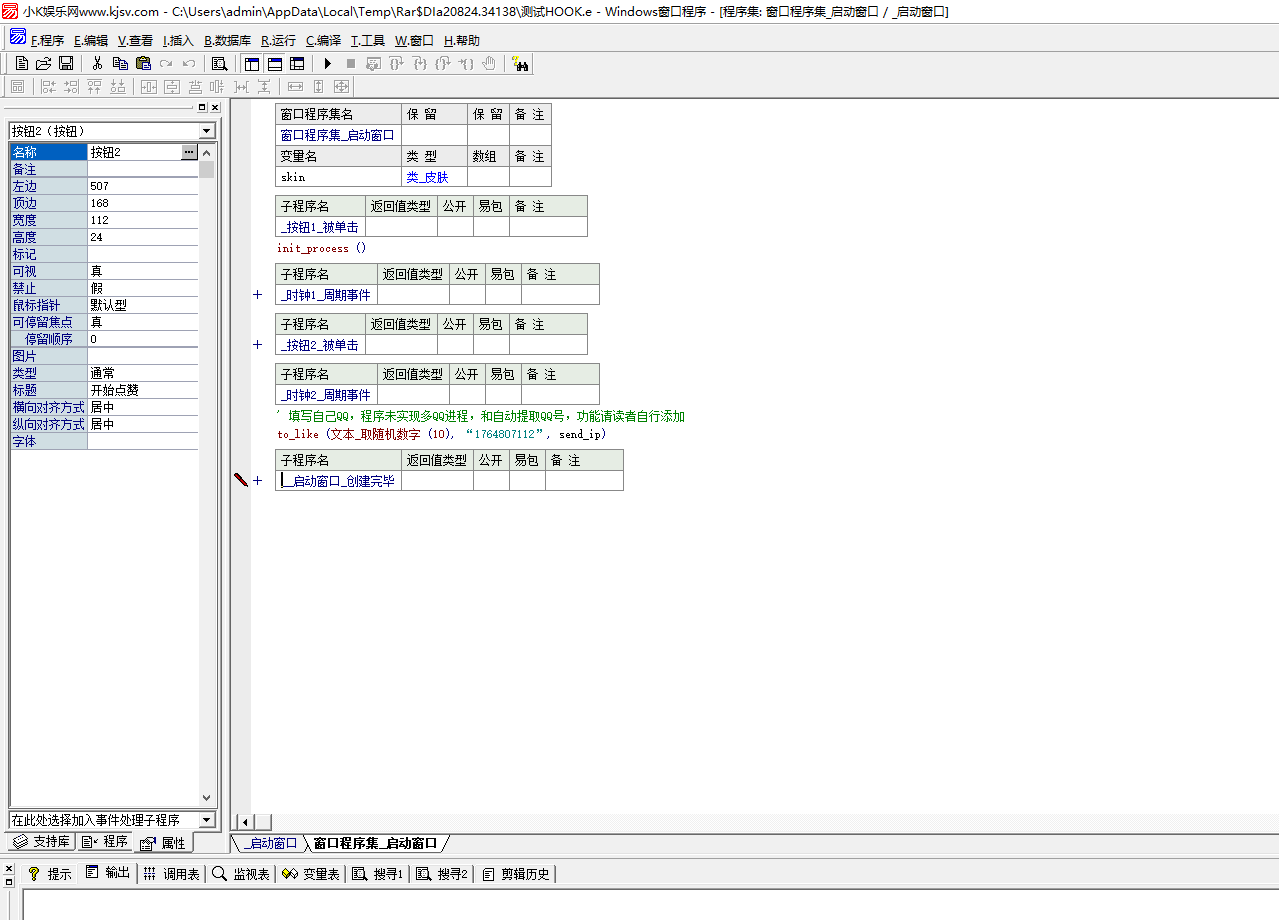Switch to the 程序 panel tab

point(106,842)
